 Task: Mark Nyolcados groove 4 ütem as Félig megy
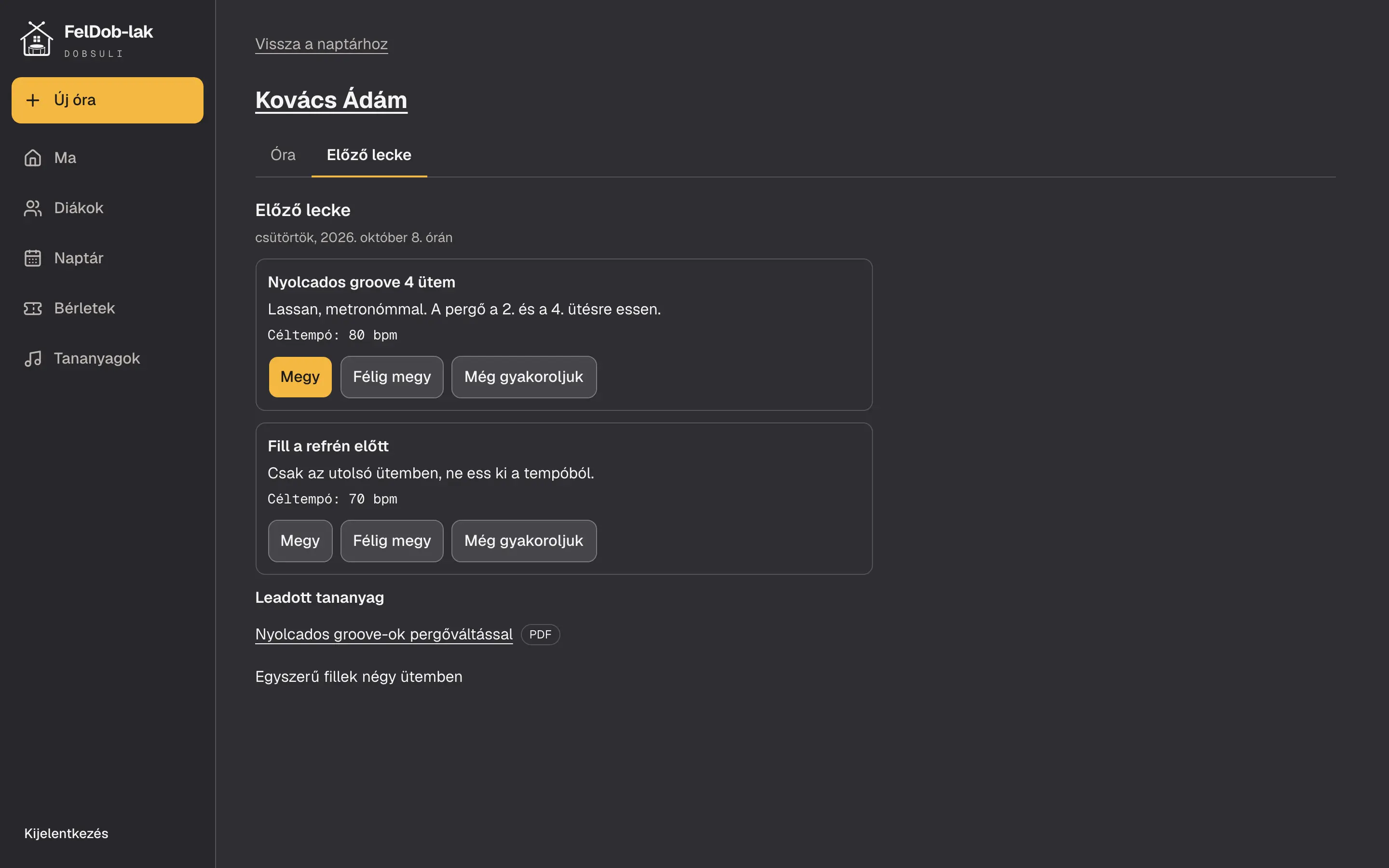(392, 377)
